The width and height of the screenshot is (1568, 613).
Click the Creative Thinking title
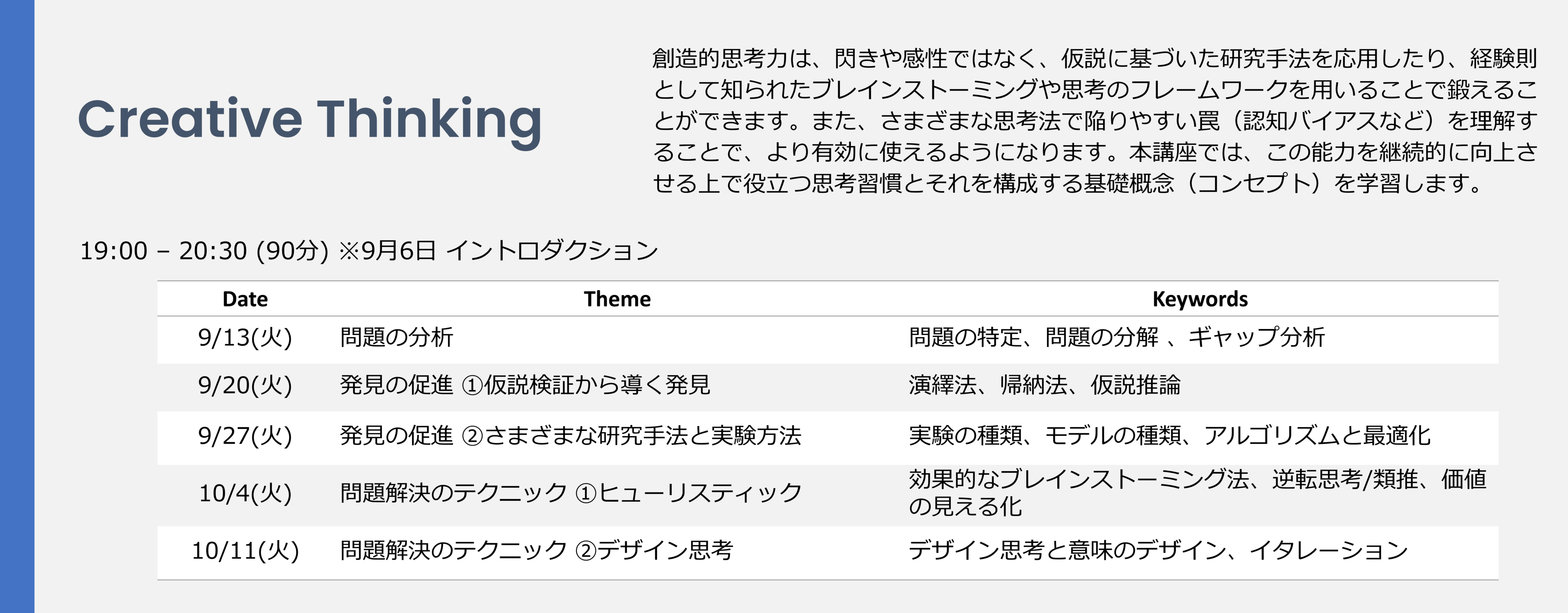pos(309,119)
